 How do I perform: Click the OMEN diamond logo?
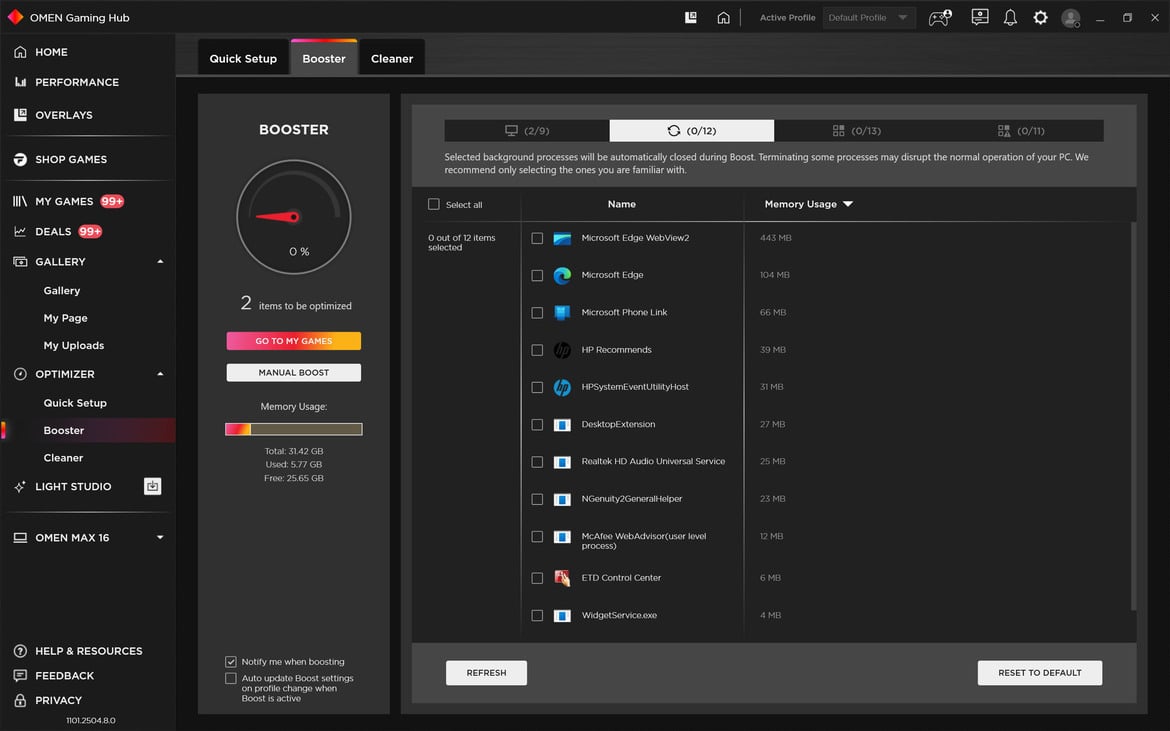(15, 16)
